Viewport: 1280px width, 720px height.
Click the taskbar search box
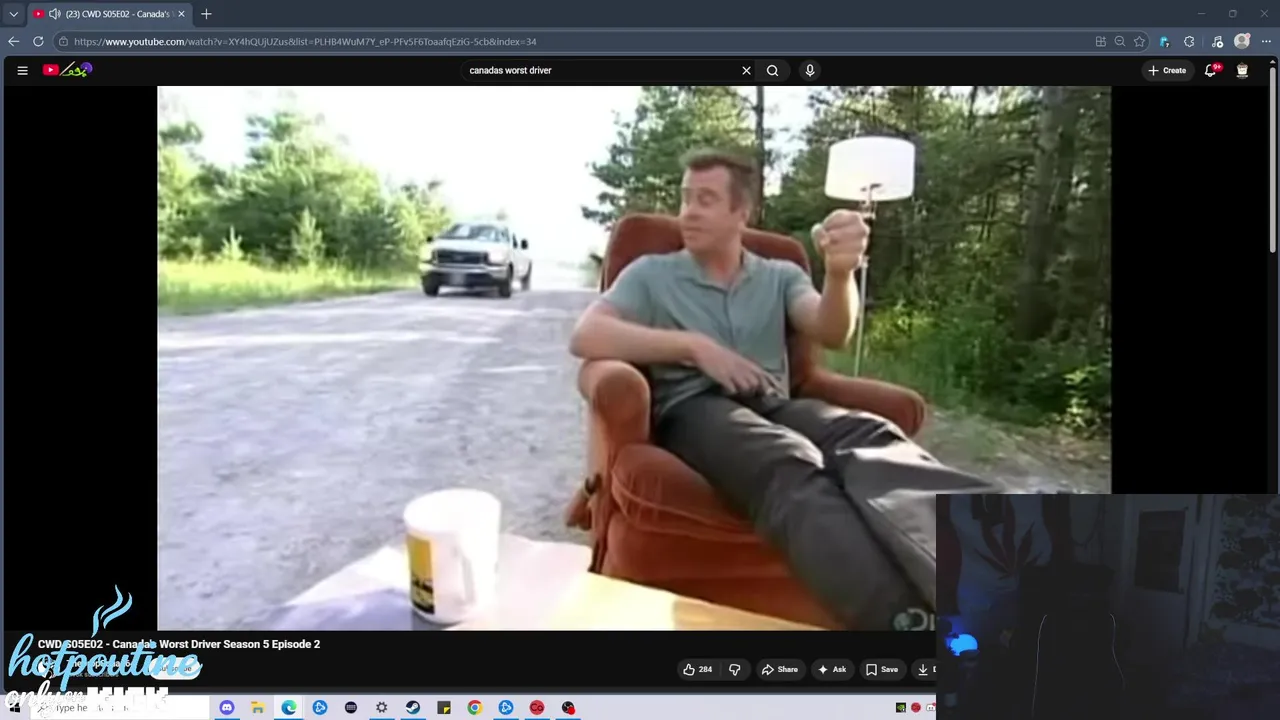(x=120, y=708)
